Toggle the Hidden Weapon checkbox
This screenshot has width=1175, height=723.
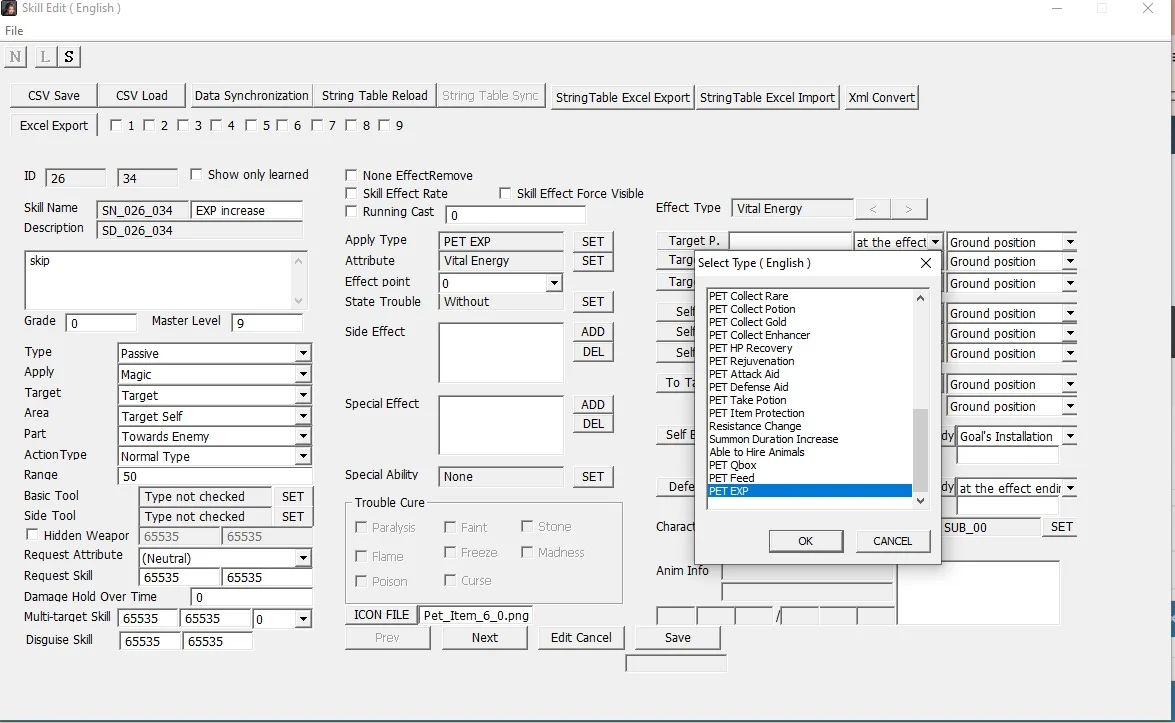32,535
